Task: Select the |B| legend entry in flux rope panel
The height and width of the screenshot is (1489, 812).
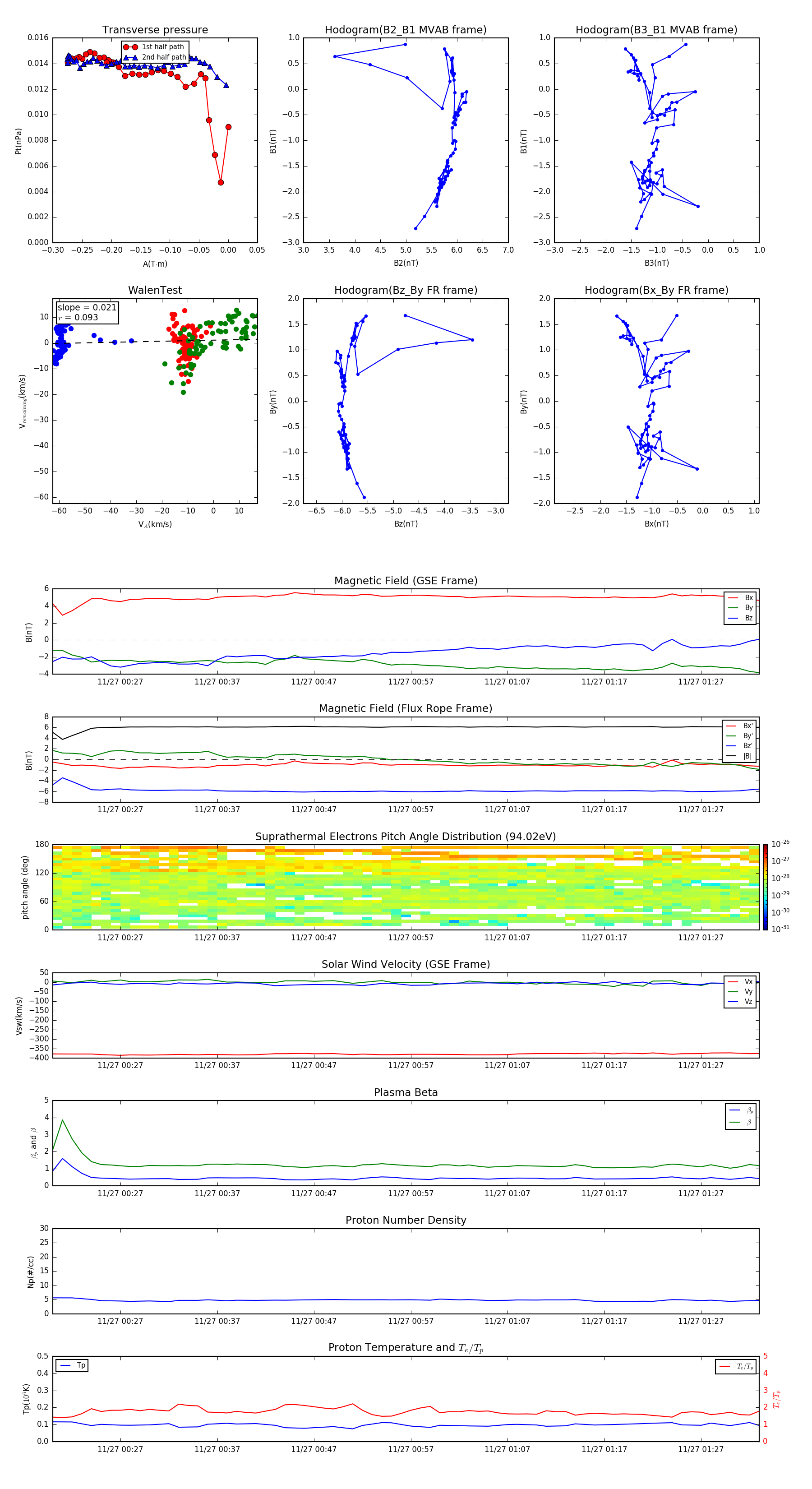Action: click(x=739, y=756)
